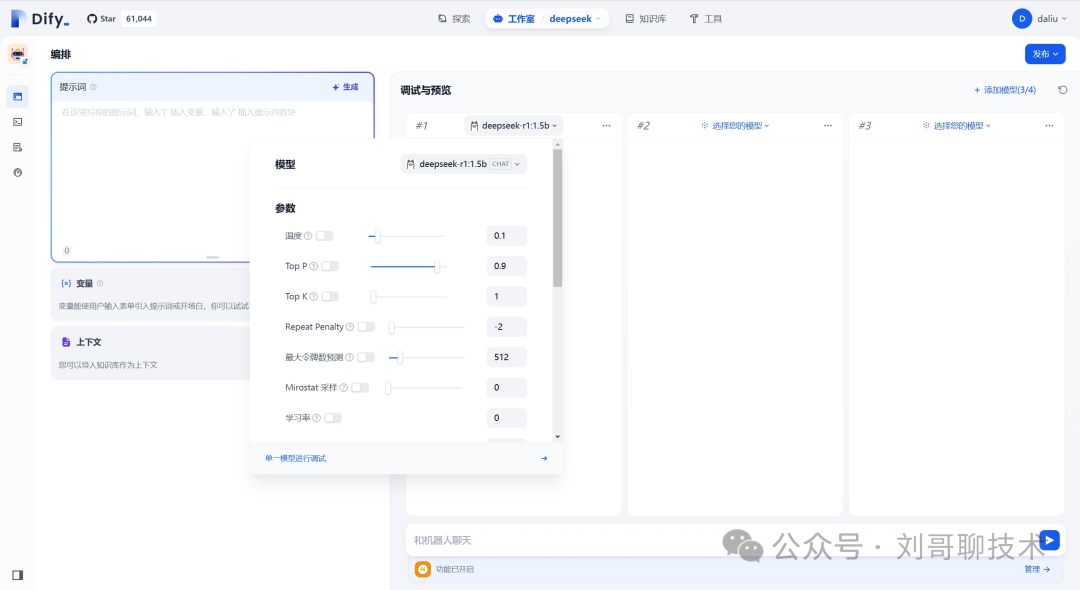This screenshot has height=590, width=1080.
Task: Click the 发布 publish button
Action: click(1045, 54)
